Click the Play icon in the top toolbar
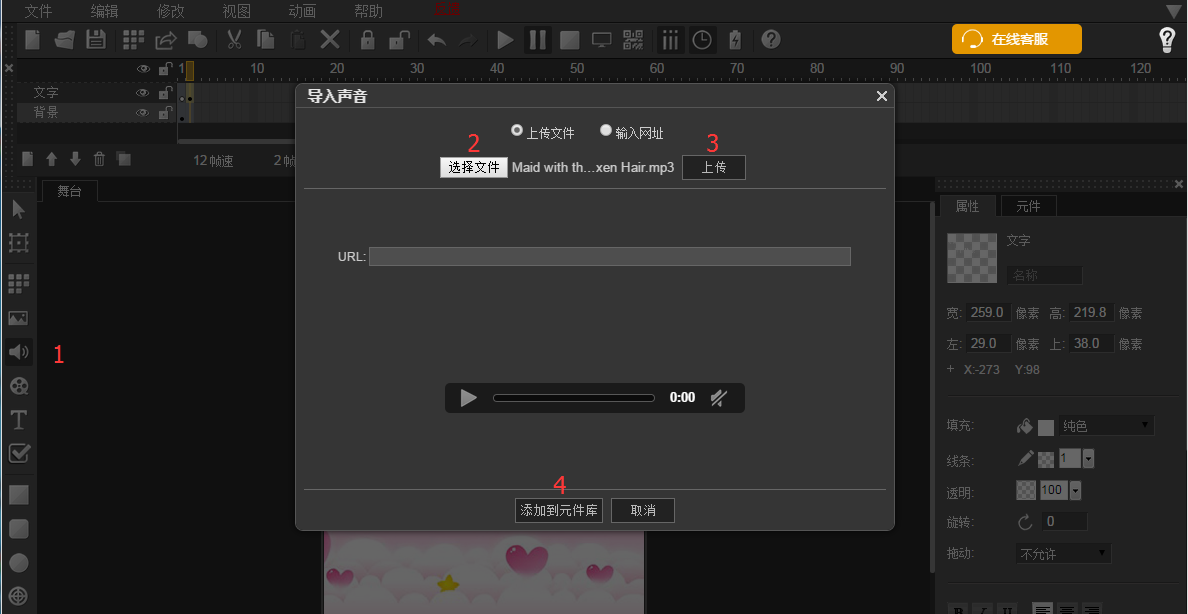Image resolution: width=1188 pixels, height=614 pixels. click(x=504, y=39)
